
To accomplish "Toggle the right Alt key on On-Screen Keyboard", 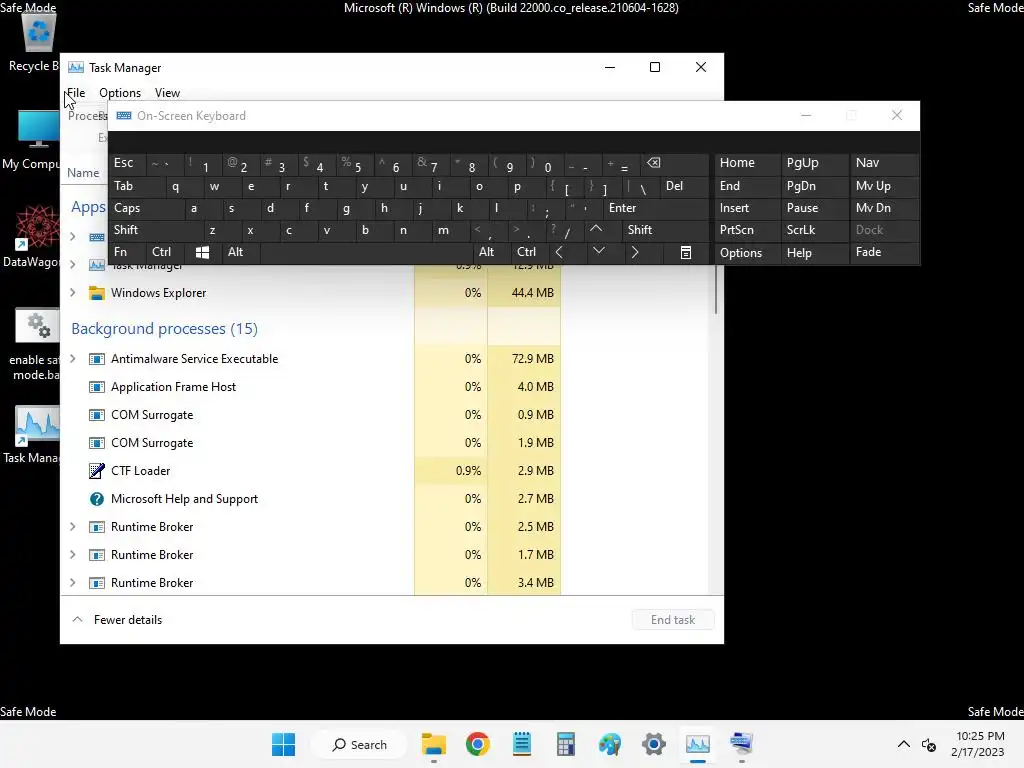I will pos(492,252).
